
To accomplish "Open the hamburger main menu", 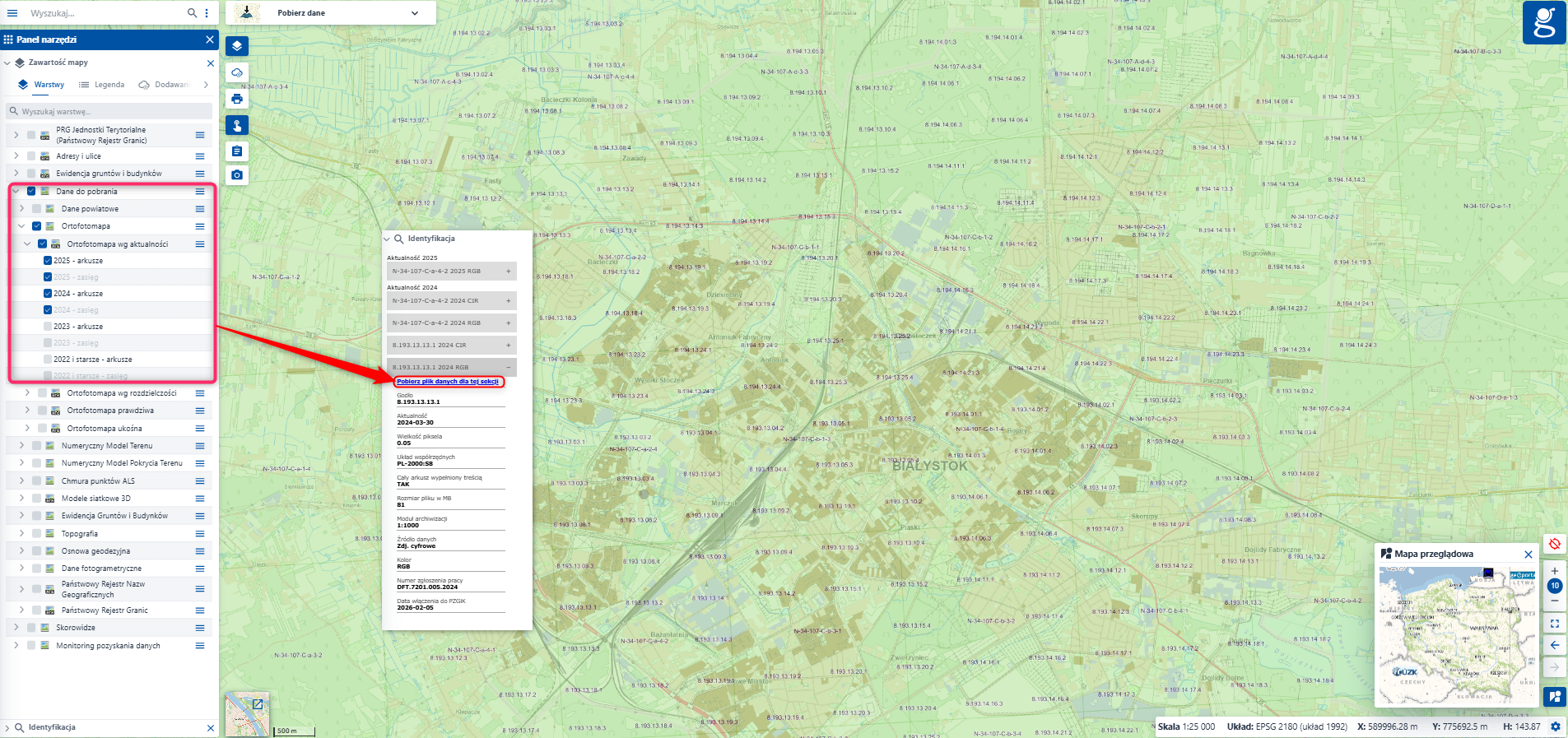I will (x=12, y=13).
